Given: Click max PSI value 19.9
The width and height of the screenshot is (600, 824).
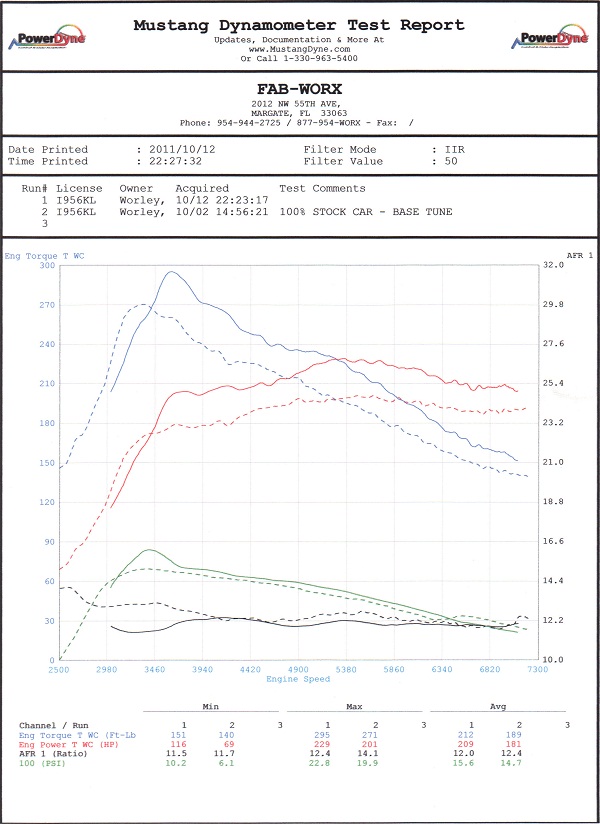Looking at the screenshot, I should [x=368, y=764].
